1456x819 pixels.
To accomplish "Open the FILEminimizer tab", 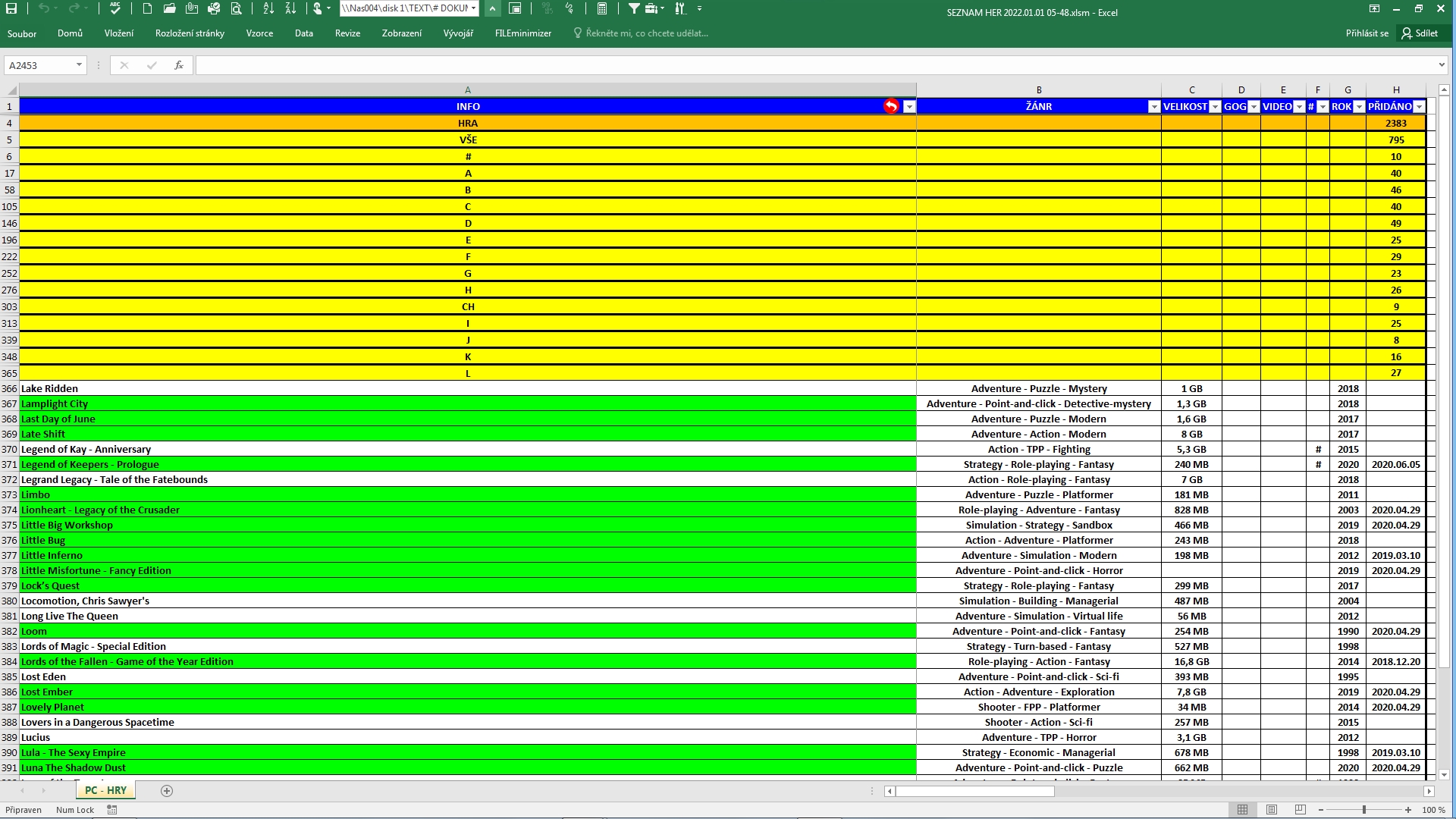I will [523, 33].
